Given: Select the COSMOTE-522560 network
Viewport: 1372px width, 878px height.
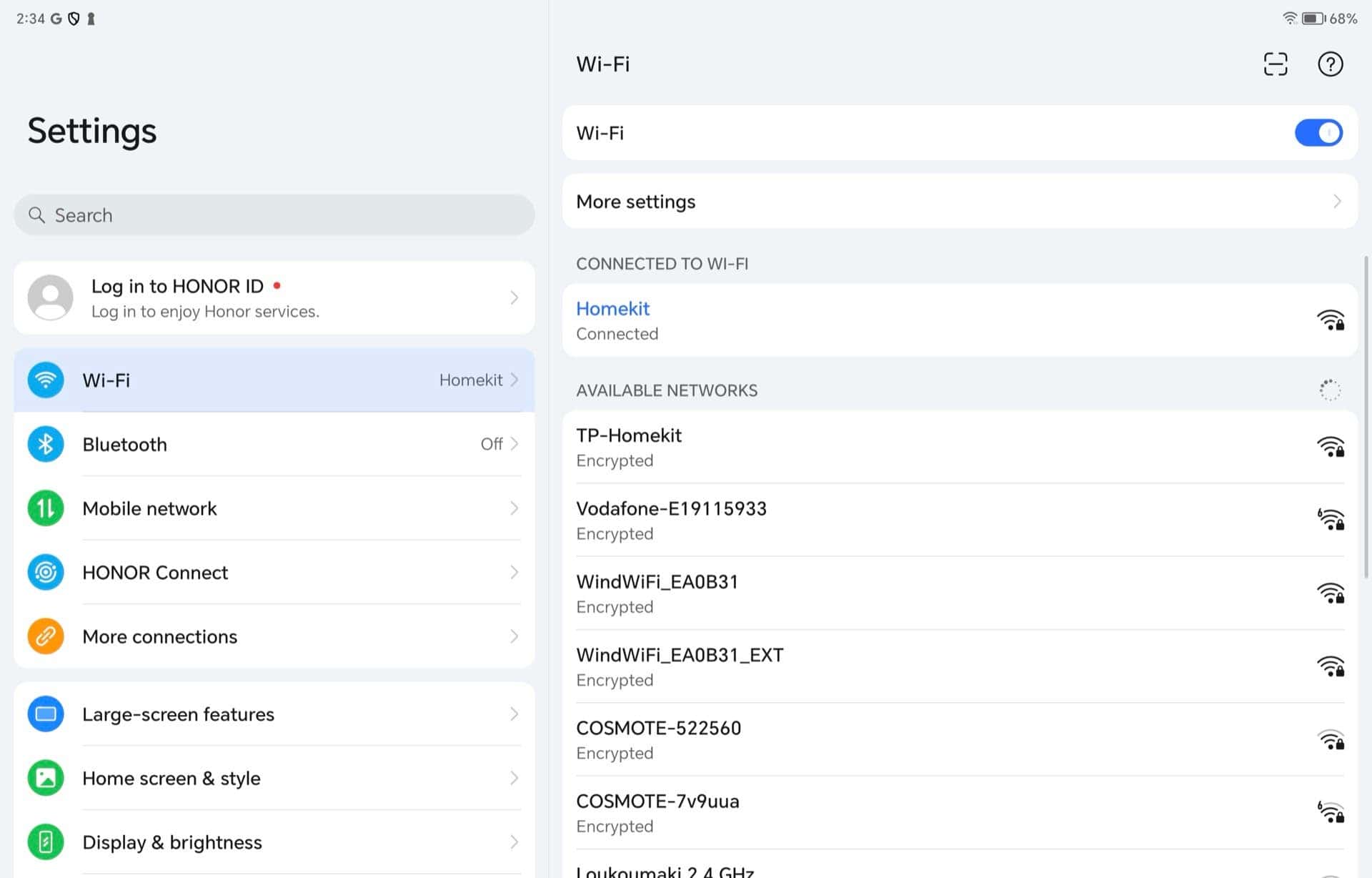Looking at the screenshot, I should click(x=960, y=739).
